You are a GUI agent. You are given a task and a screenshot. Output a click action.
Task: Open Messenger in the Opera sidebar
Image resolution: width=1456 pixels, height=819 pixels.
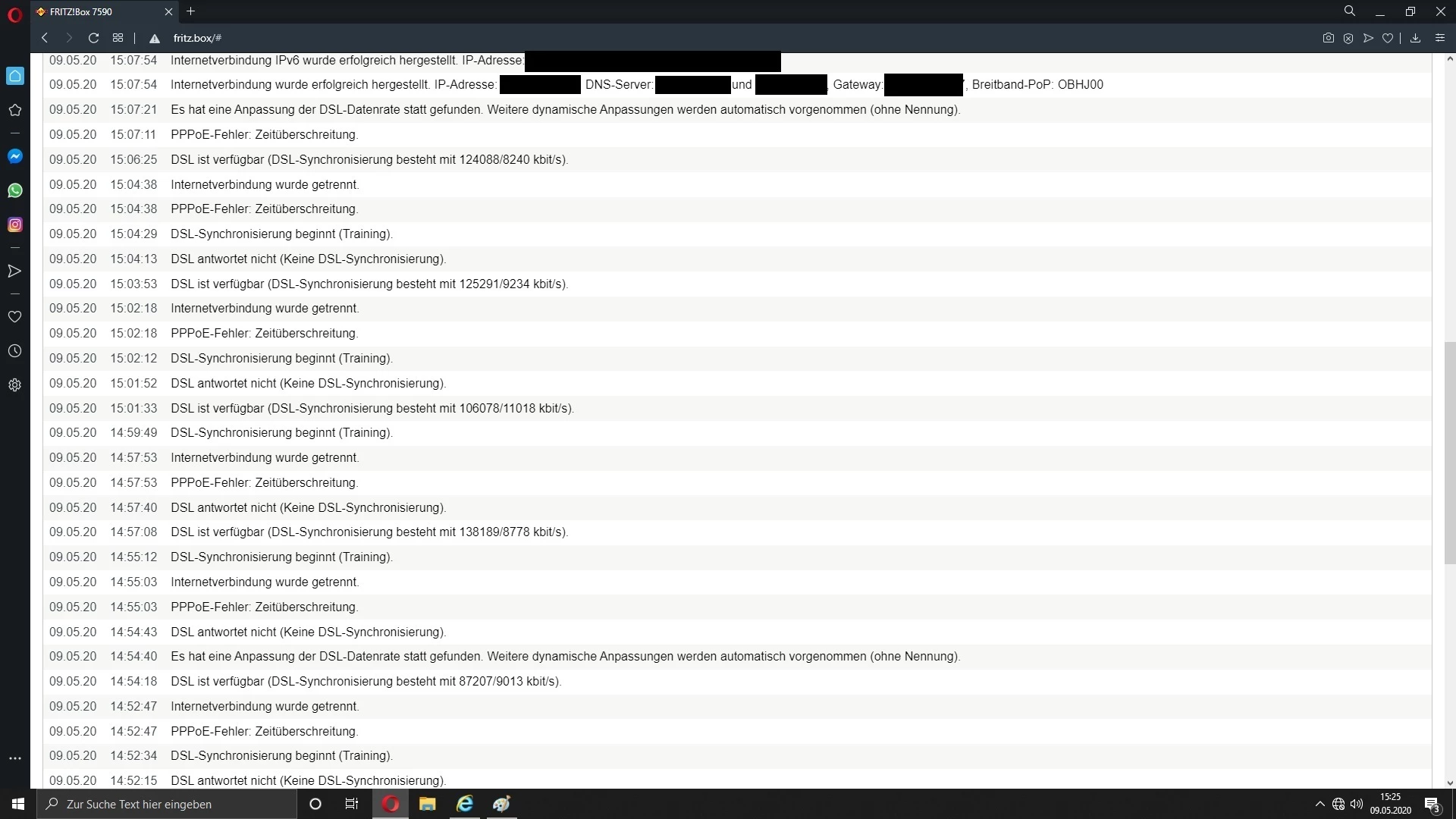(x=14, y=156)
